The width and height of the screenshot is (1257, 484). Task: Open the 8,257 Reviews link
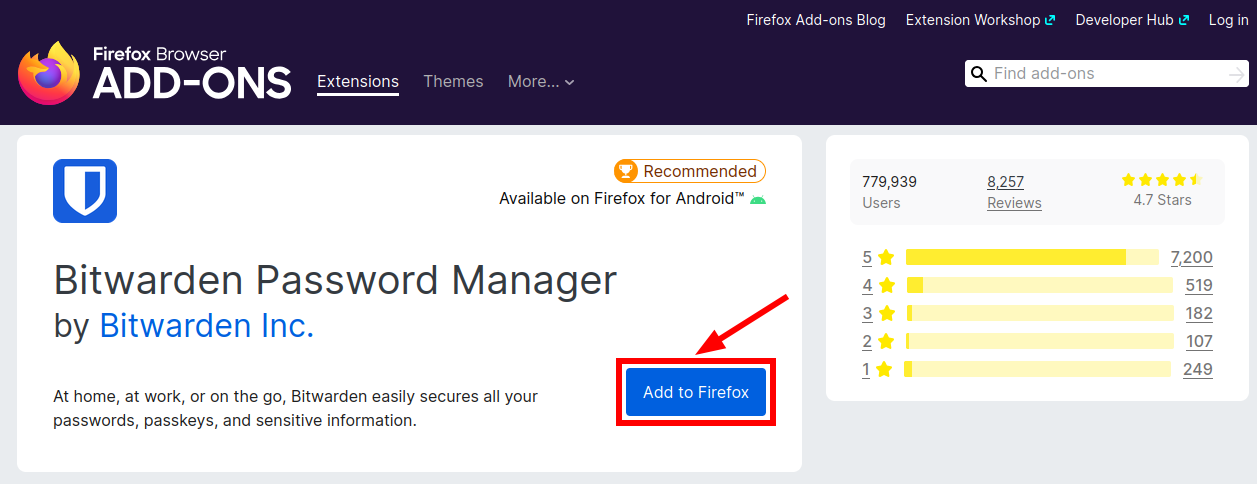click(1014, 192)
